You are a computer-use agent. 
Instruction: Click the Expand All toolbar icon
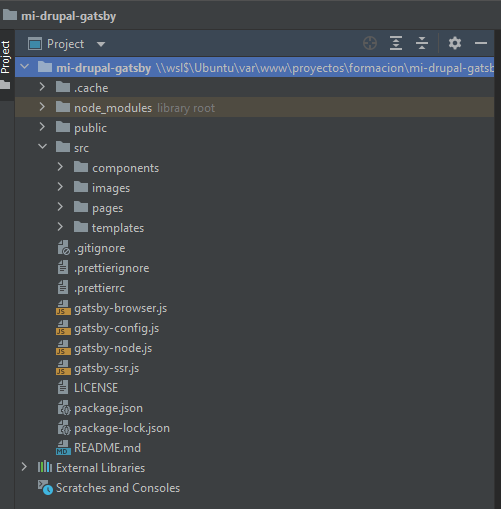click(x=396, y=43)
